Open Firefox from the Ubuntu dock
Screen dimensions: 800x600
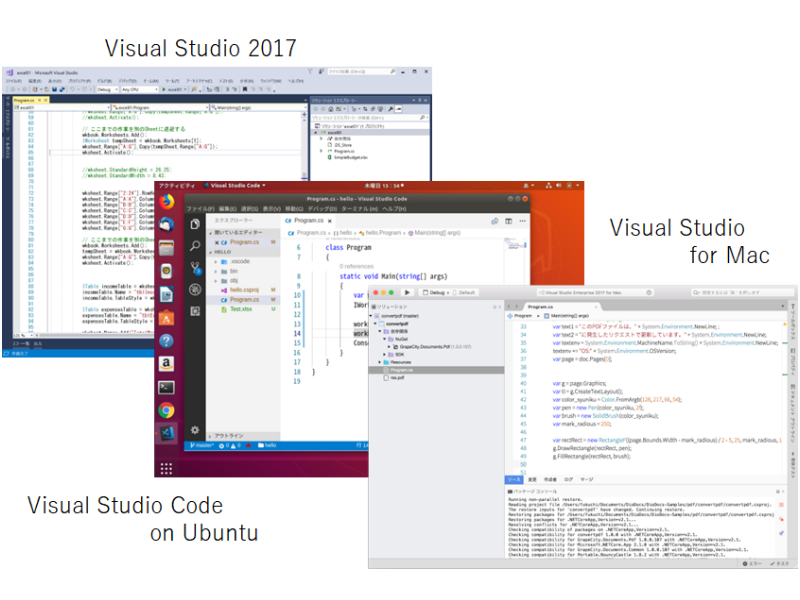(x=166, y=202)
